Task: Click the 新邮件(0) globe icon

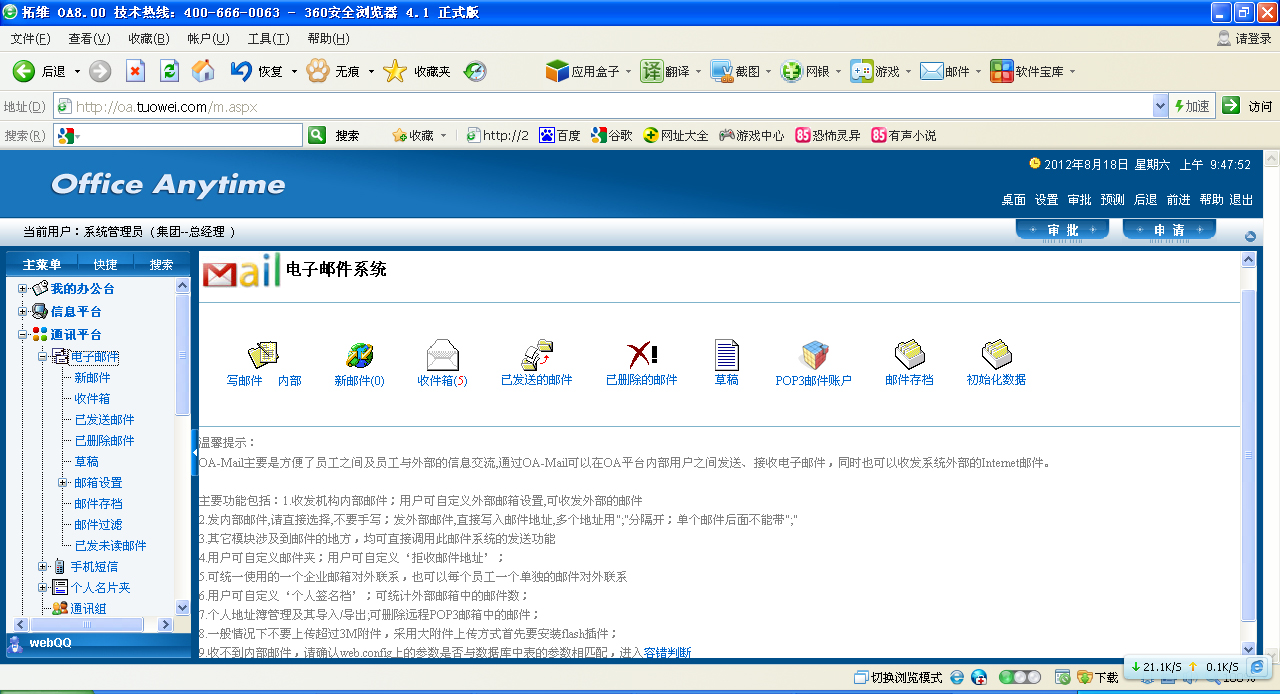Action: [x=359, y=356]
